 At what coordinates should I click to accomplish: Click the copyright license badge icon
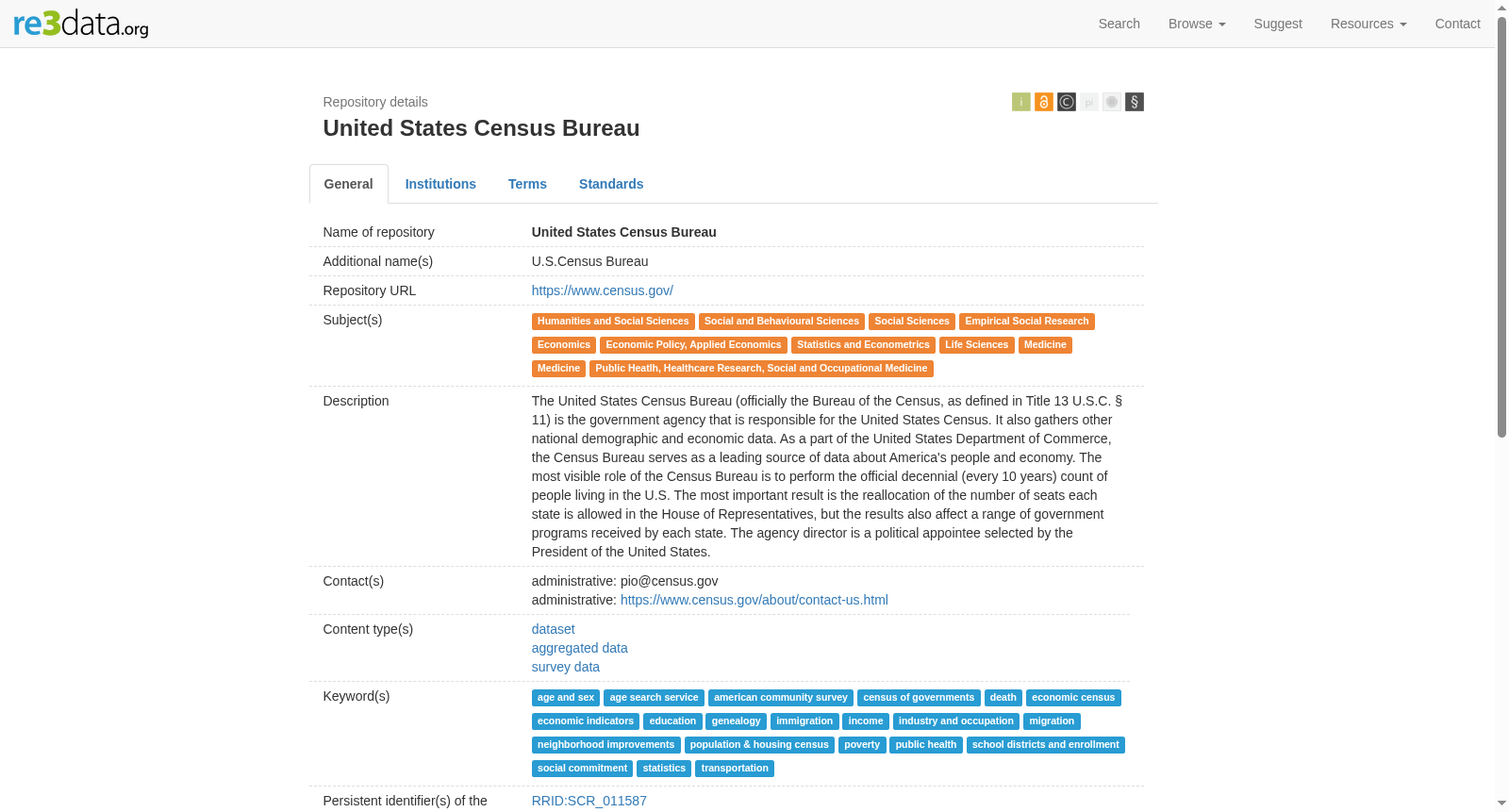click(x=1067, y=102)
